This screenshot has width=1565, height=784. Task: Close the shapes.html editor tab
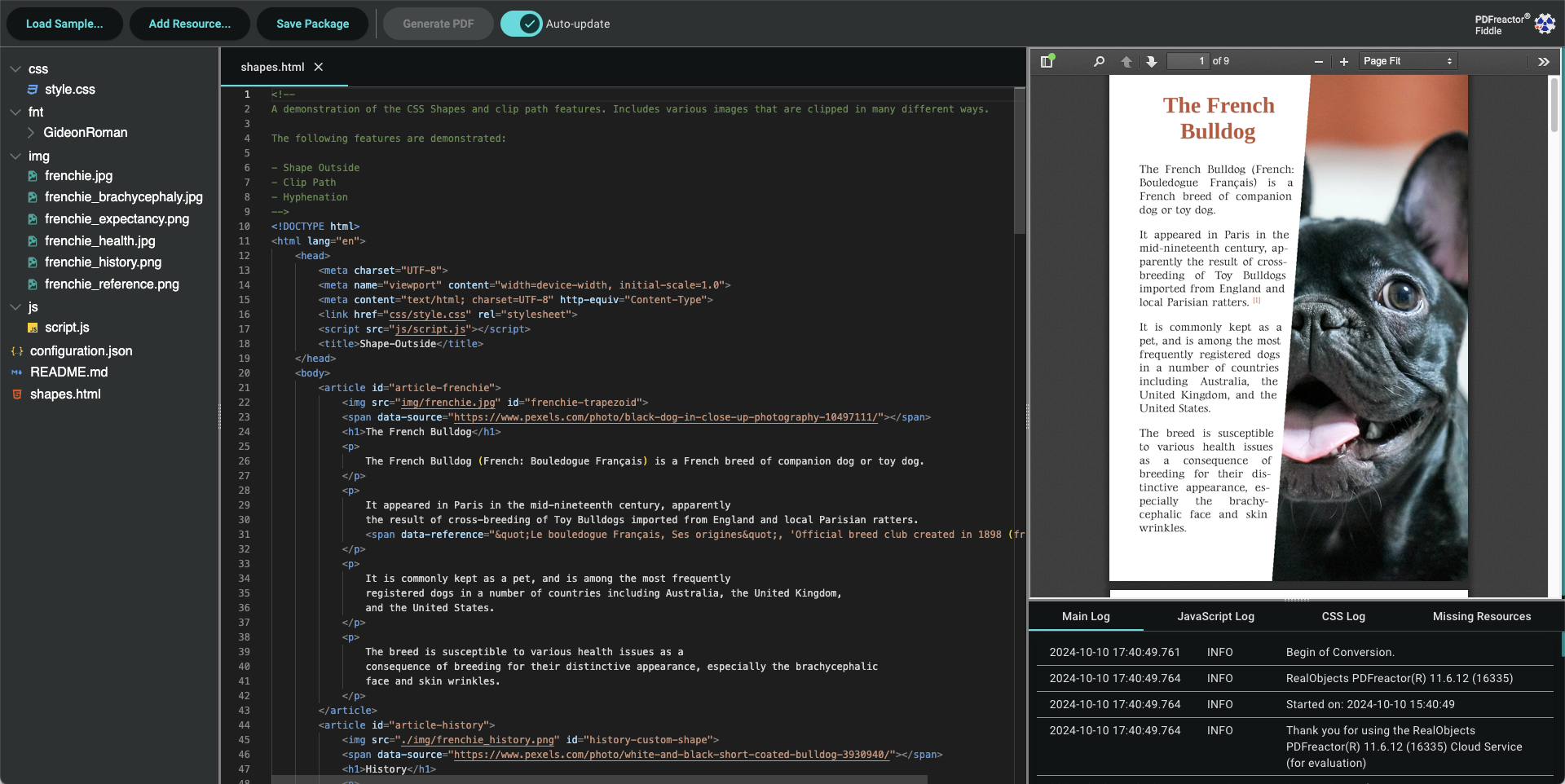pos(319,67)
